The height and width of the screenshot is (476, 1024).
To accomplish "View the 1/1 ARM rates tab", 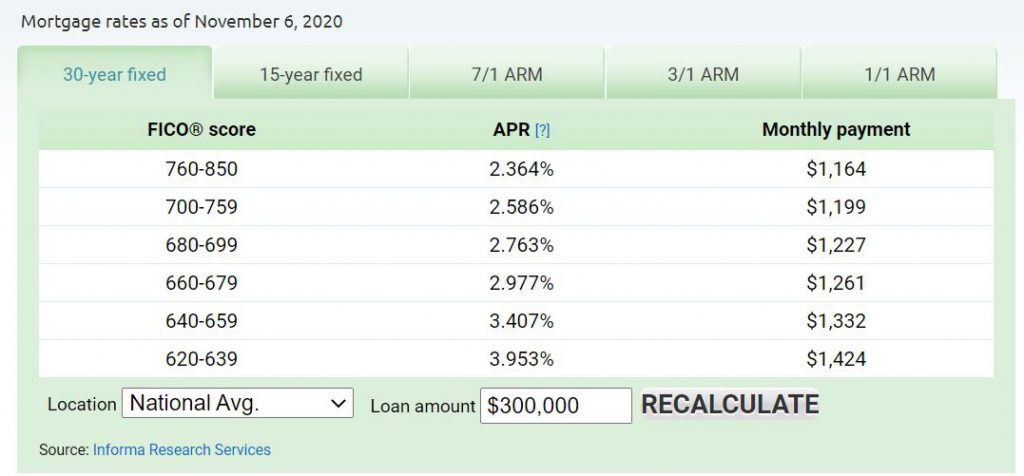I will coord(899,75).
